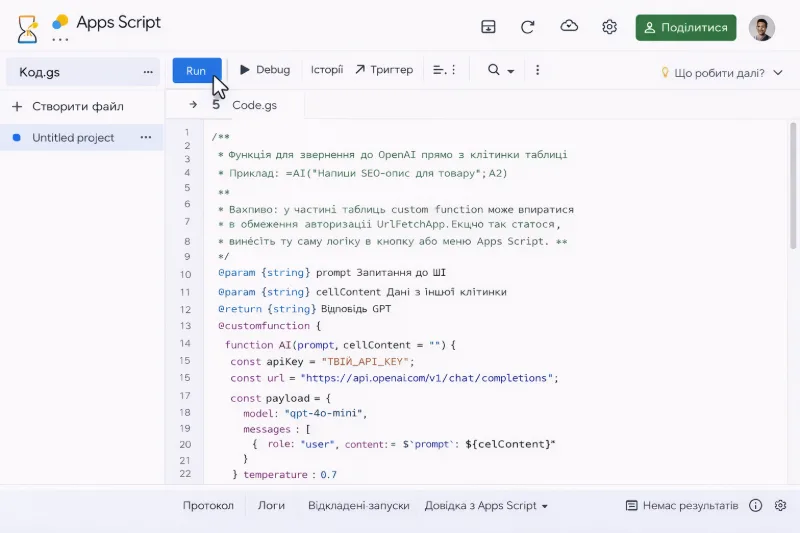Click the info circle icon in status bar
800x533 pixels.
756,505
